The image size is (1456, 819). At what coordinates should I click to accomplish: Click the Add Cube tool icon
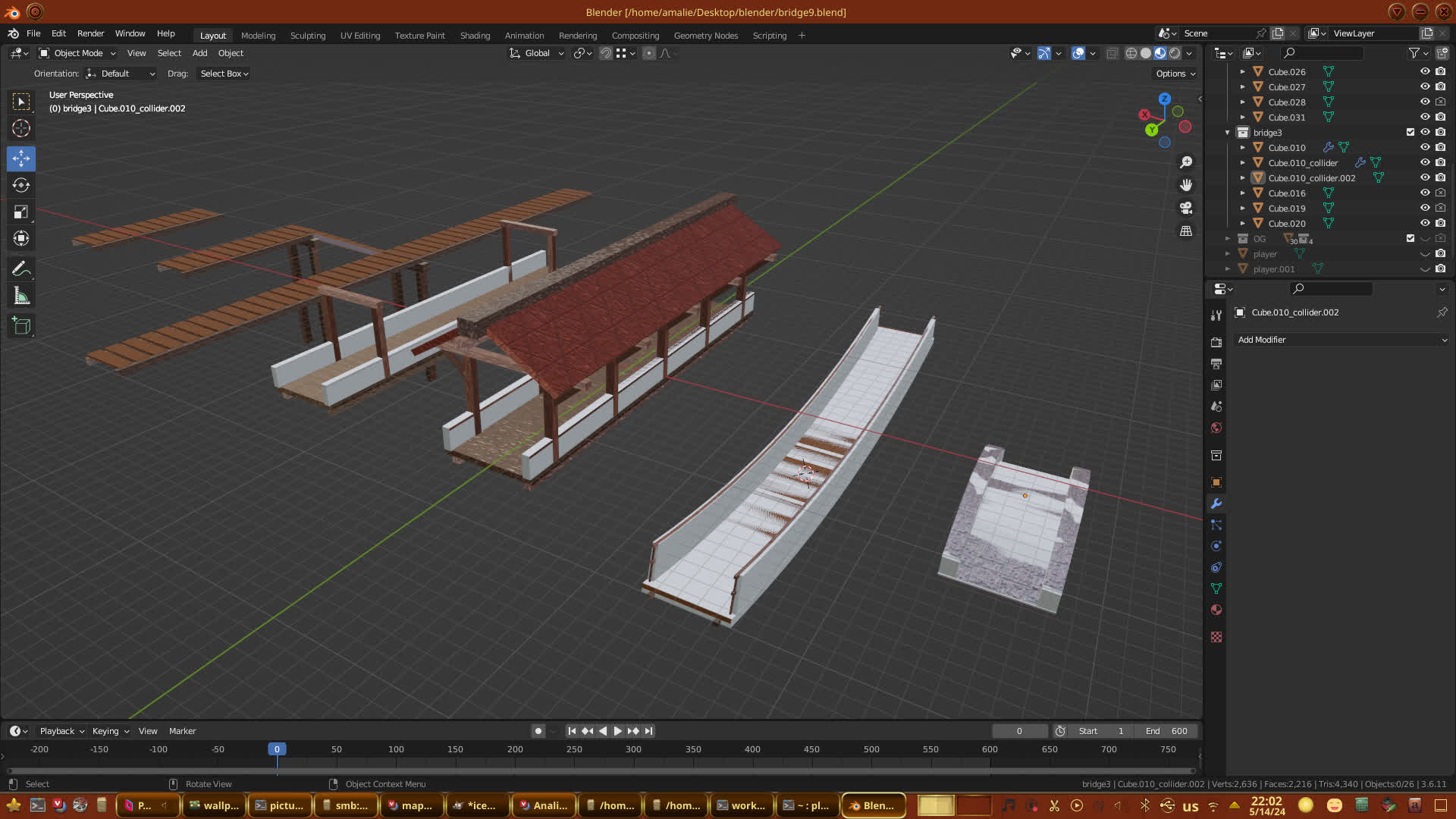point(21,326)
